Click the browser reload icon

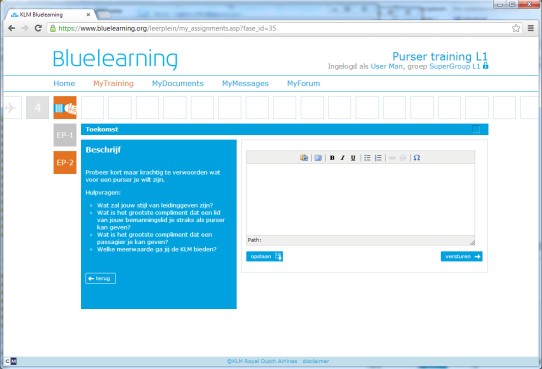[x=38, y=28]
